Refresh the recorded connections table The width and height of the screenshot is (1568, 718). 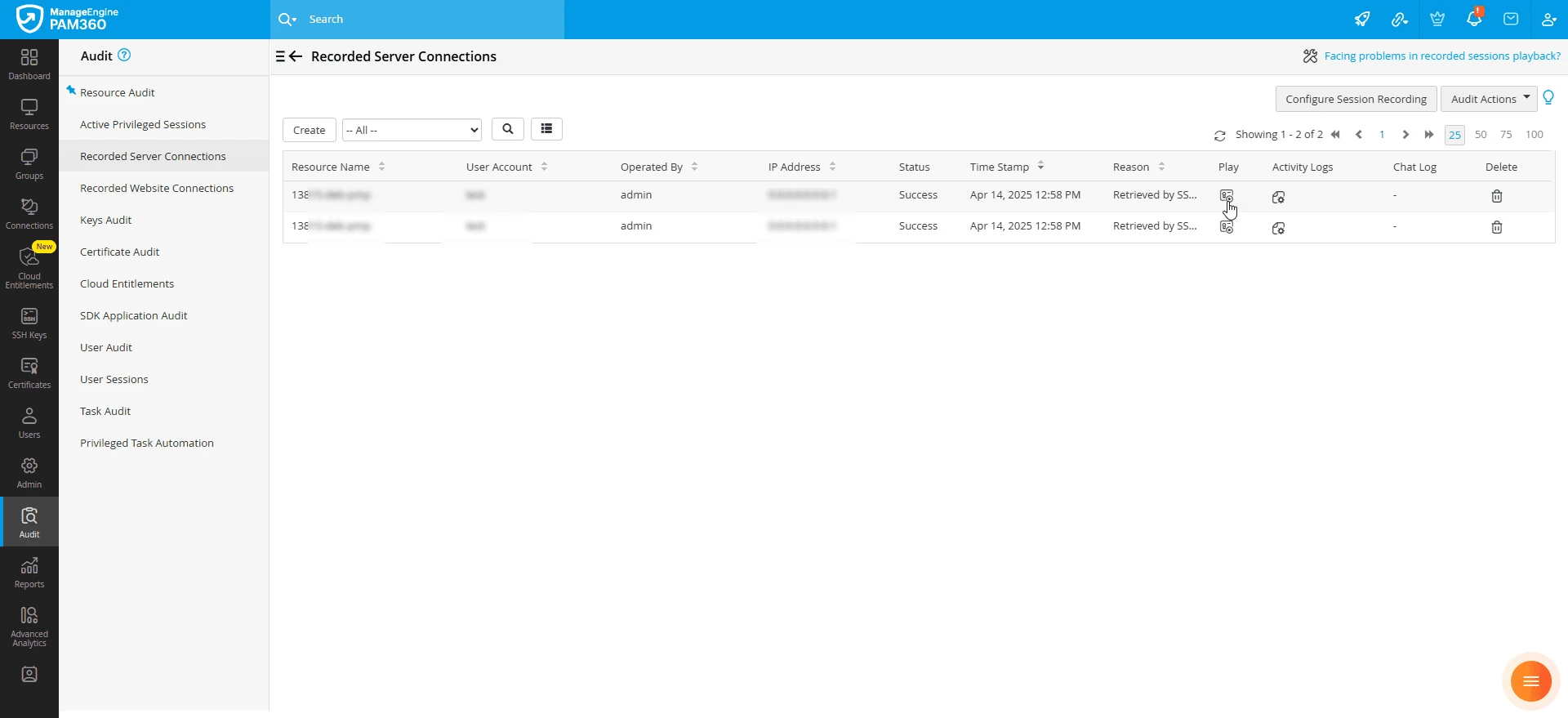click(1219, 136)
